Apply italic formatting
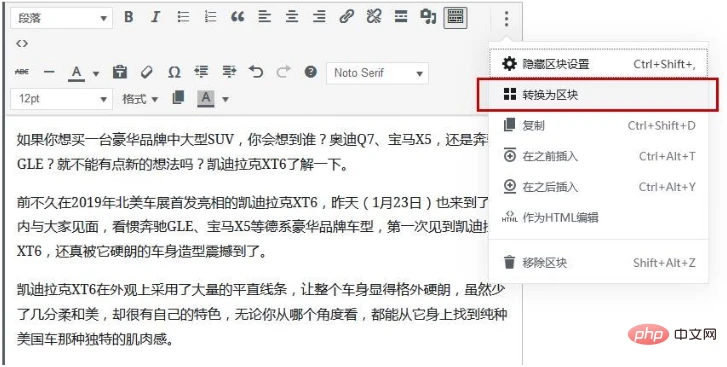The height and width of the screenshot is (367, 727). coord(155,18)
